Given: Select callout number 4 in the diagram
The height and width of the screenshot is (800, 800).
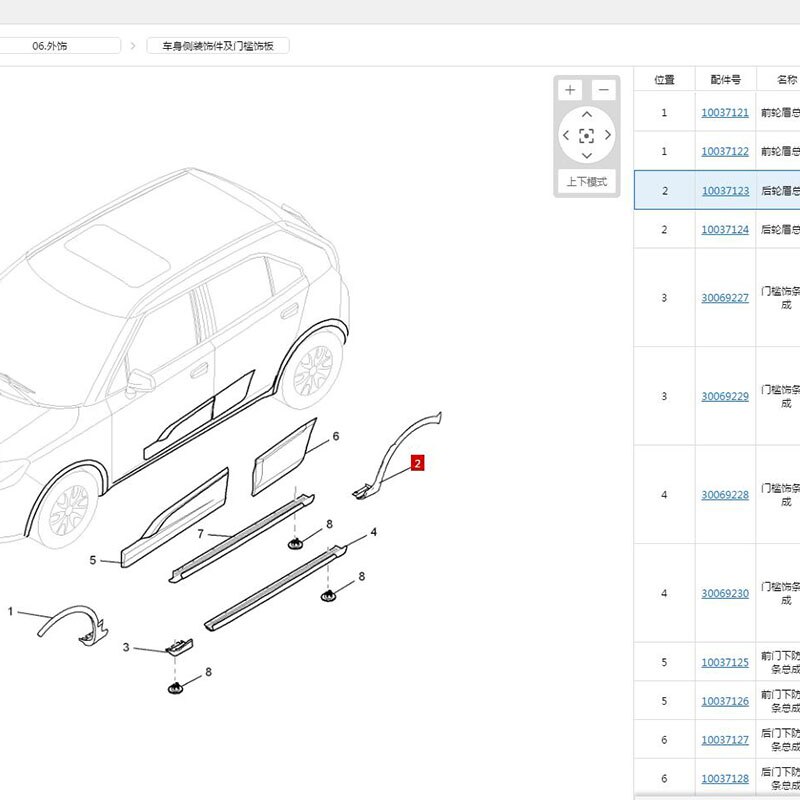Looking at the screenshot, I should pyautogui.click(x=373, y=532).
